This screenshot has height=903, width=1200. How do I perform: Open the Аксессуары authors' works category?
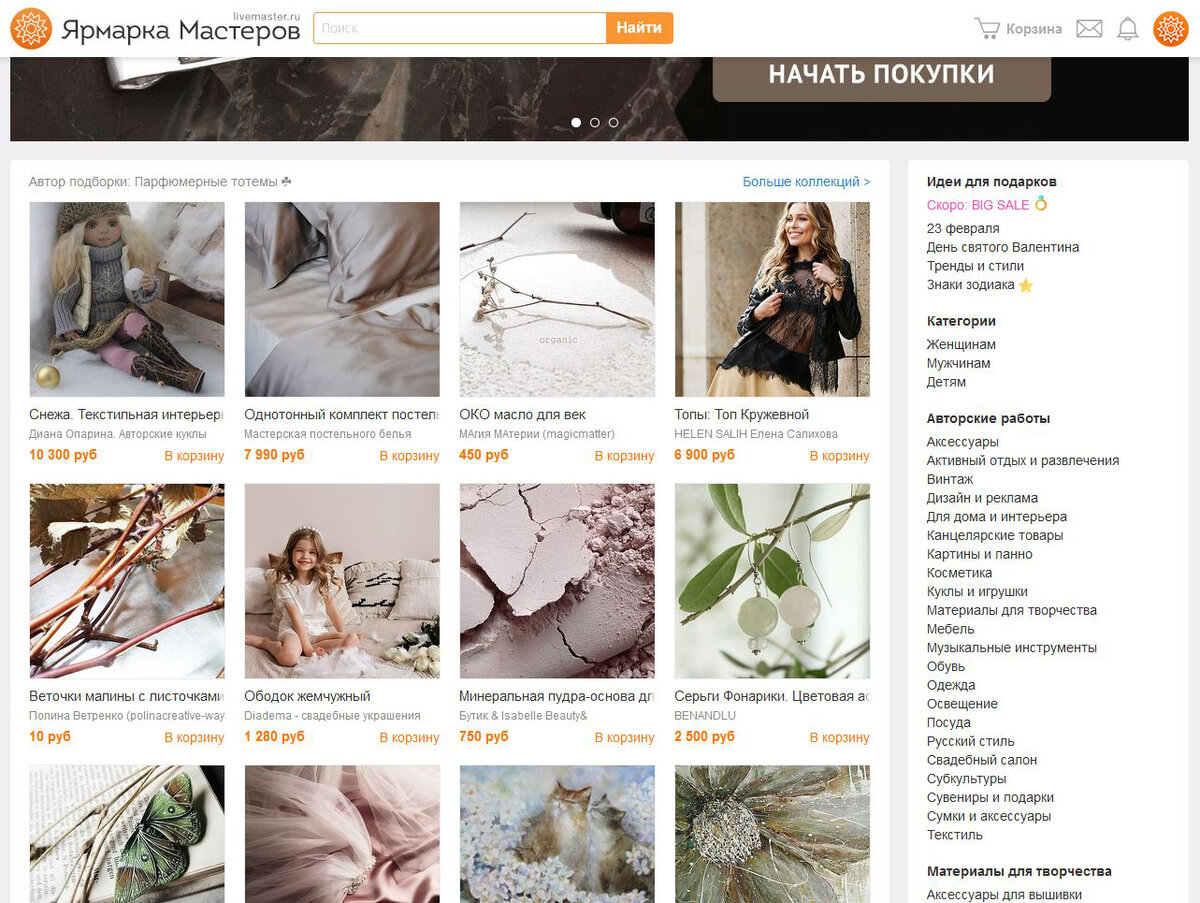[963, 442]
